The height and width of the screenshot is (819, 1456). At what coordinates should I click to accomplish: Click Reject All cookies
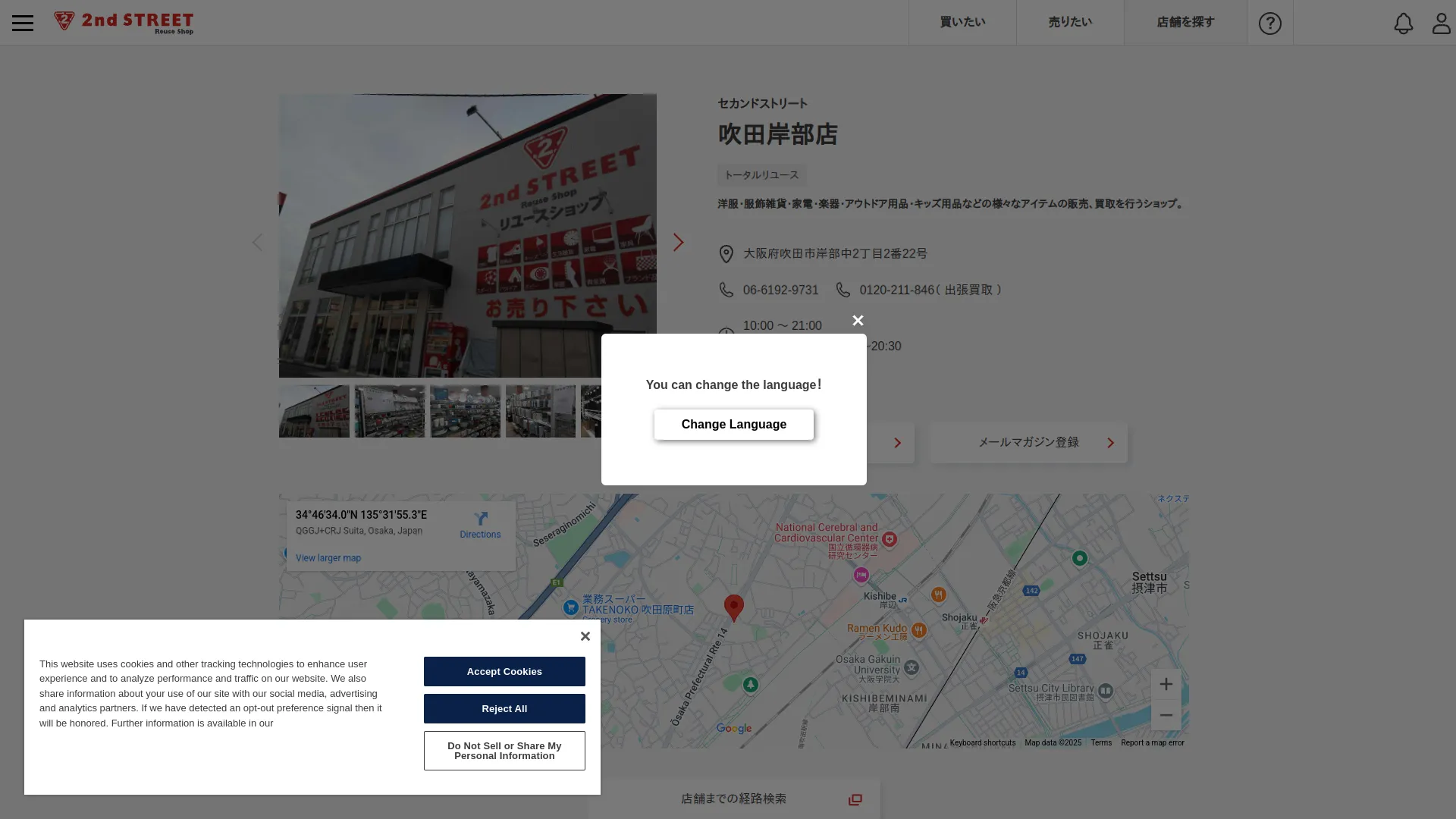(504, 708)
